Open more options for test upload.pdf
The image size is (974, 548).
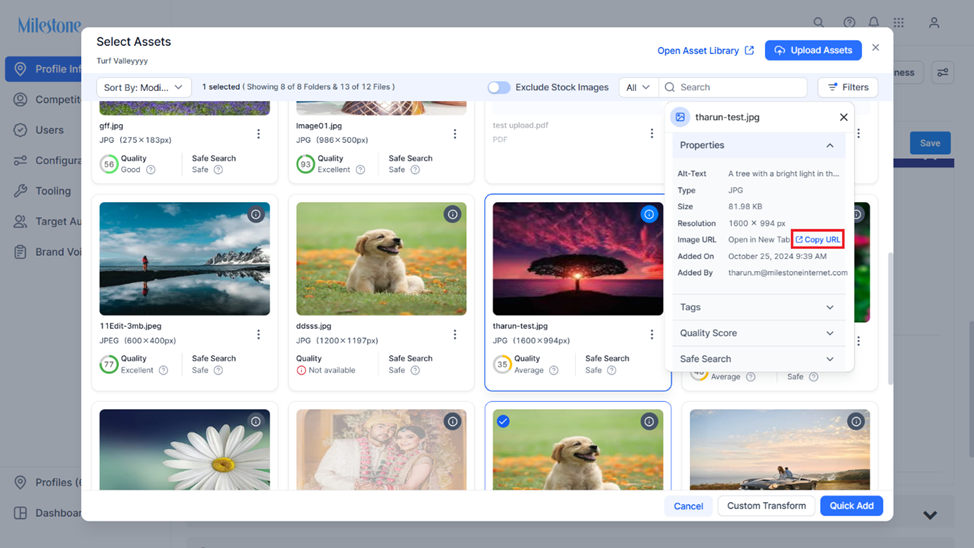[x=652, y=133]
